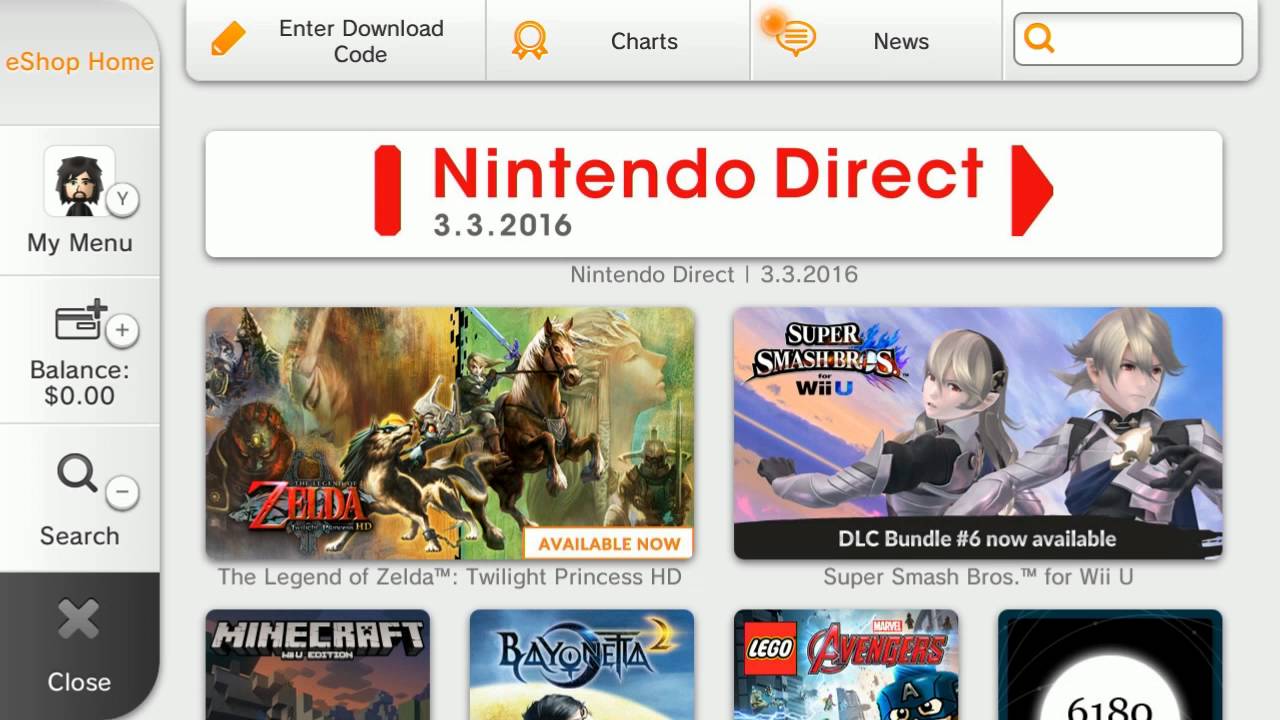Open the News section
The height and width of the screenshot is (720, 1280).
pyautogui.click(x=876, y=41)
